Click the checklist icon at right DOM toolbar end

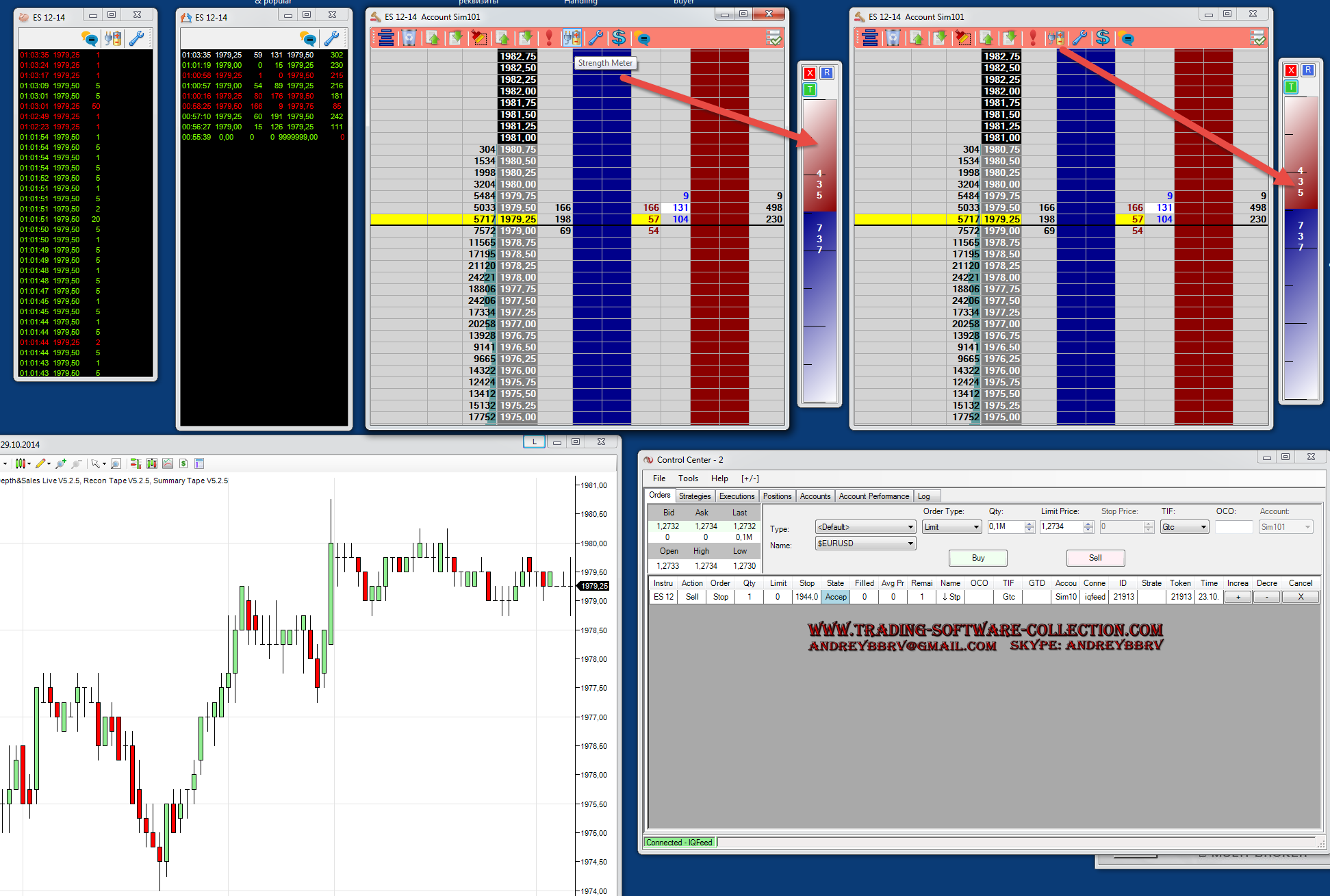(x=1257, y=38)
